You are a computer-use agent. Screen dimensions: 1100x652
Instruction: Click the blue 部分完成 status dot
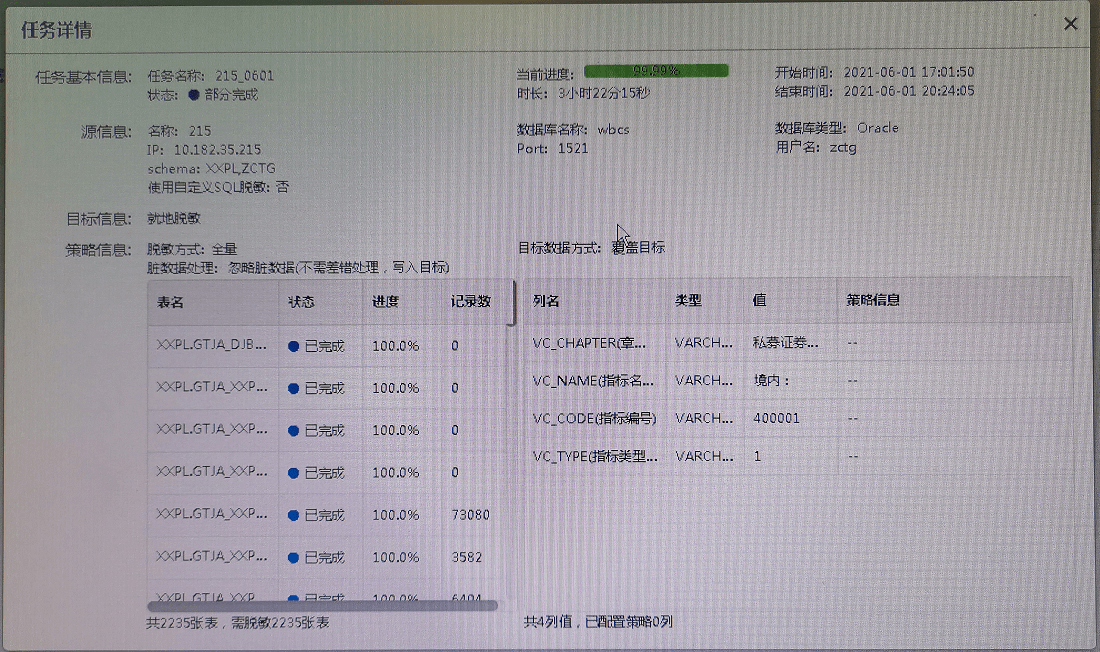pyautogui.click(x=194, y=95)
